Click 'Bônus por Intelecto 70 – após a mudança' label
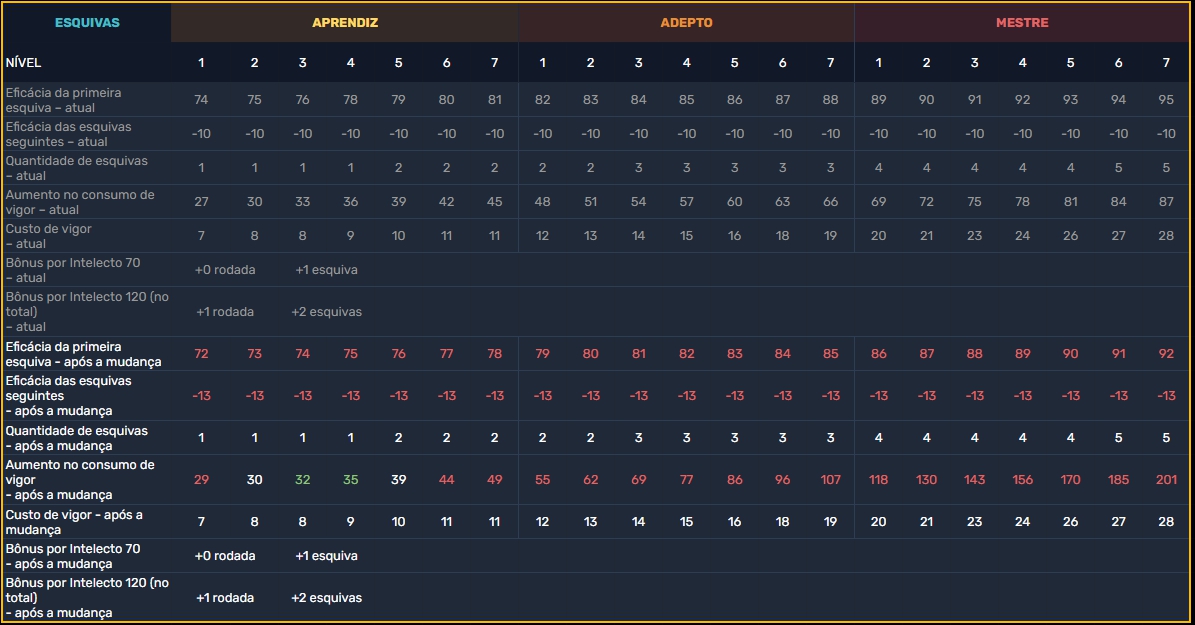Image resolution: width=1195 pixels, height=625 pixels. [x=73, y=556]
